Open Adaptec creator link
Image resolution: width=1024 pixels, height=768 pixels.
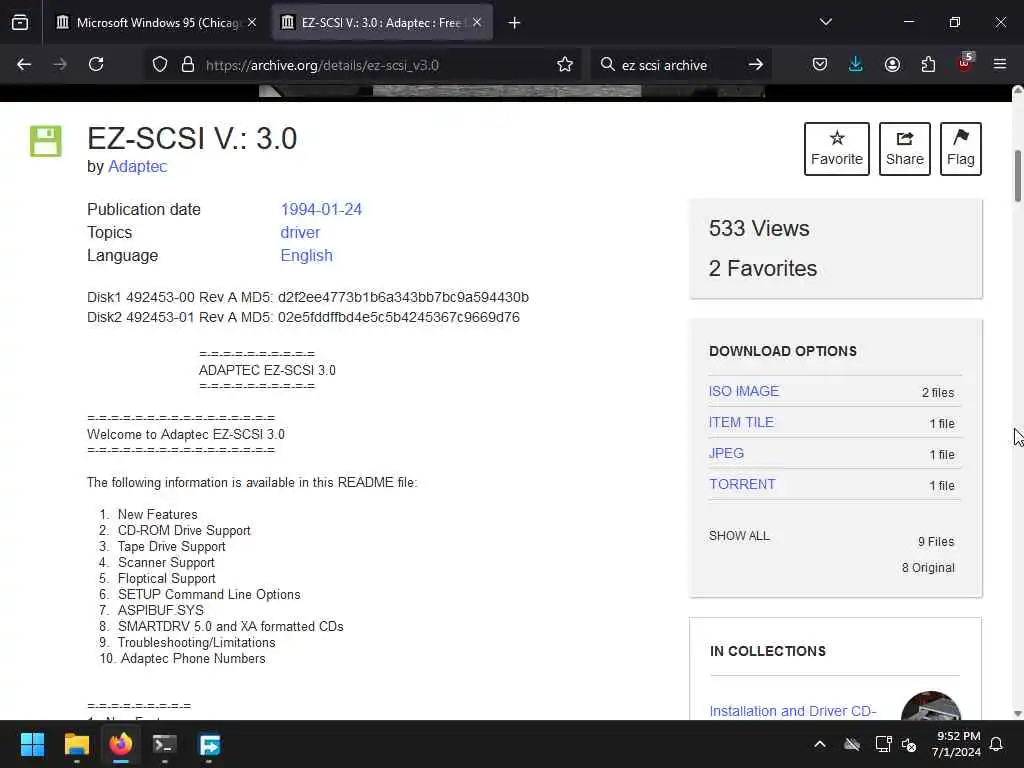point(137,167)
